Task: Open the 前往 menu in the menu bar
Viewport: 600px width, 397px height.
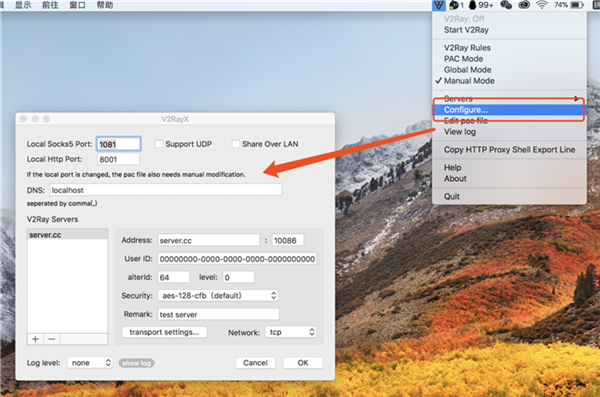Action: click(x=50, y=5)
